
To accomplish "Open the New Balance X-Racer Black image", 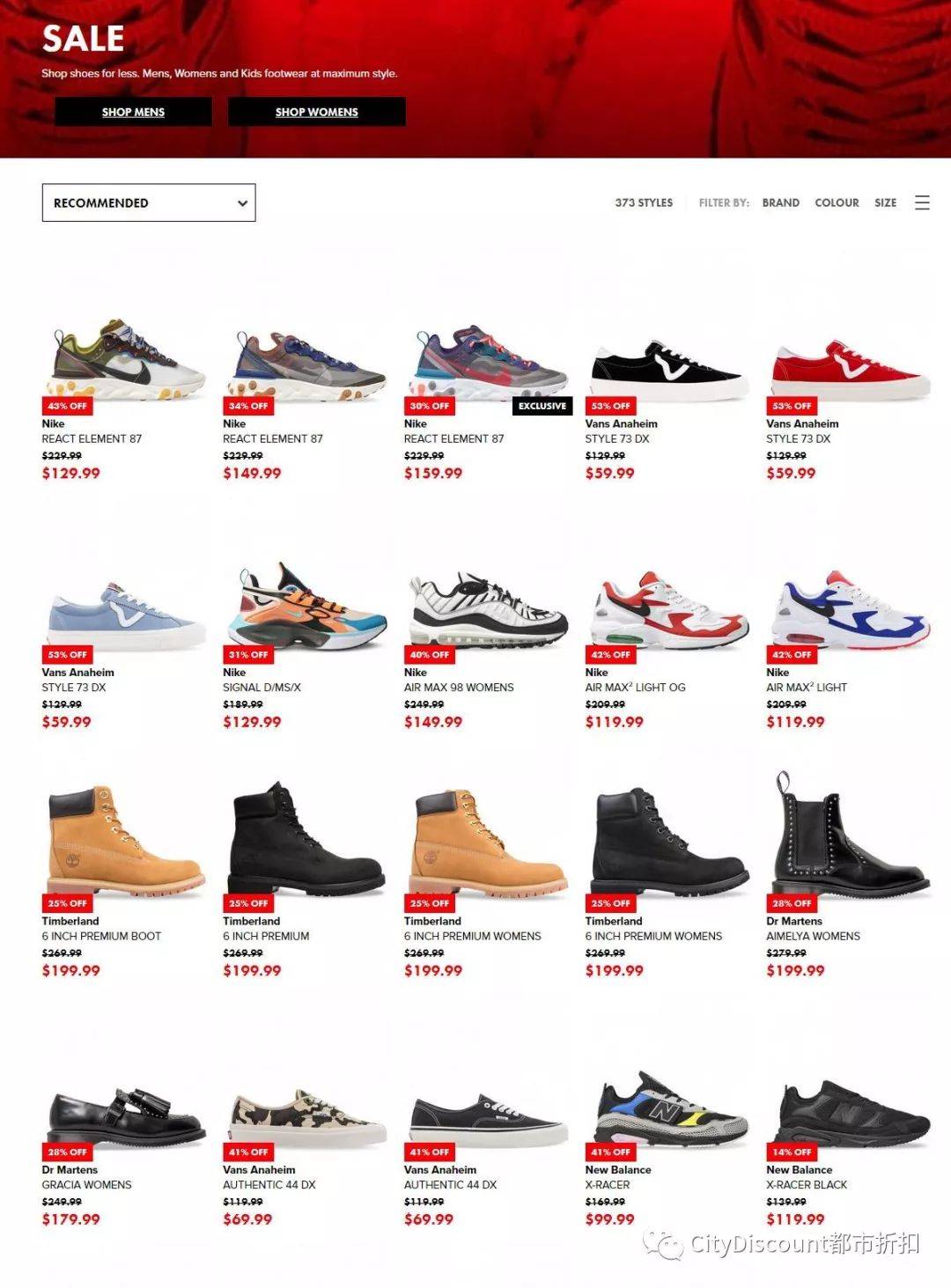I will (852, 1114).
